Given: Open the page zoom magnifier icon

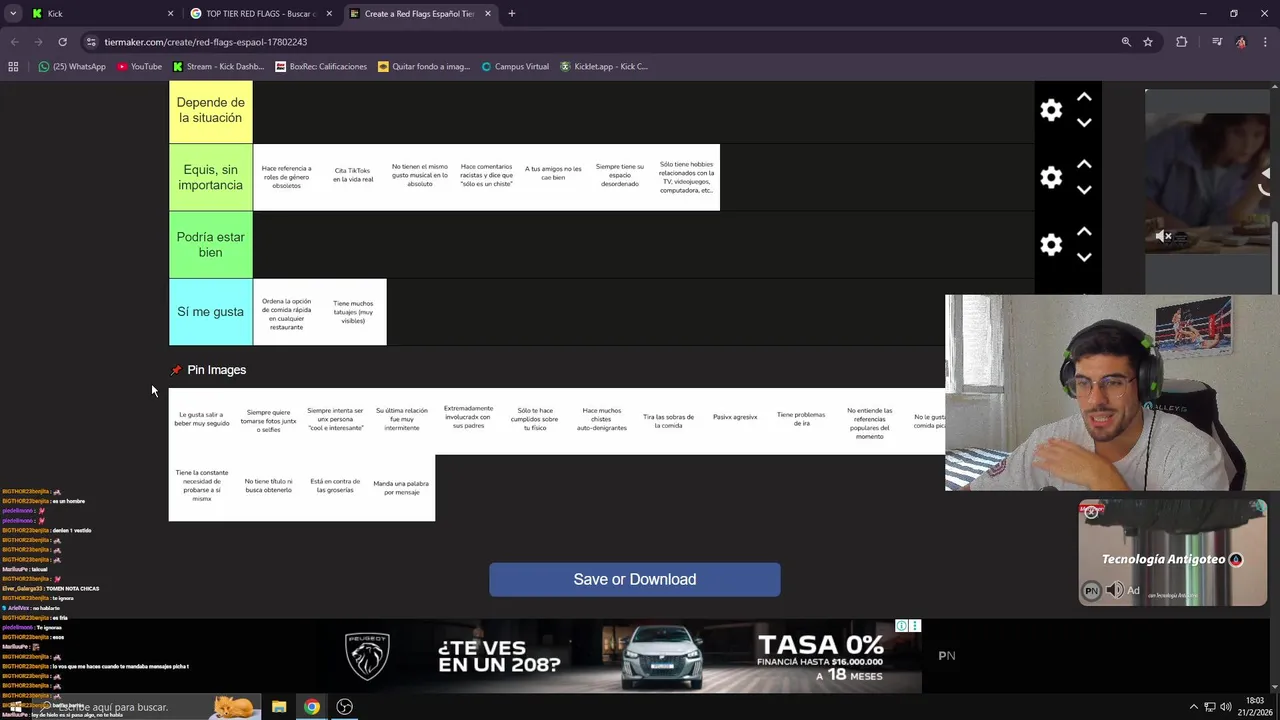Looking at the screenshot, I should (x=1126, y=42).
